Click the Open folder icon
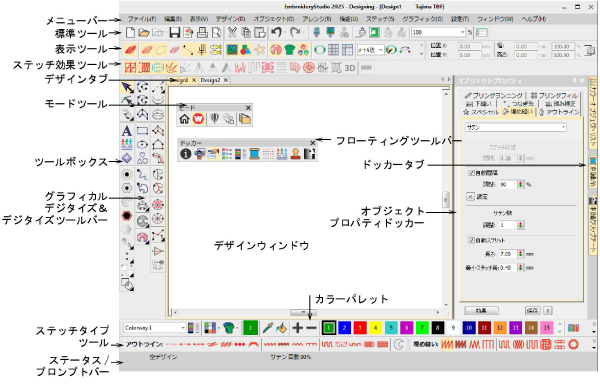Viewport: 600px width, 384px height. coord(144,33)
